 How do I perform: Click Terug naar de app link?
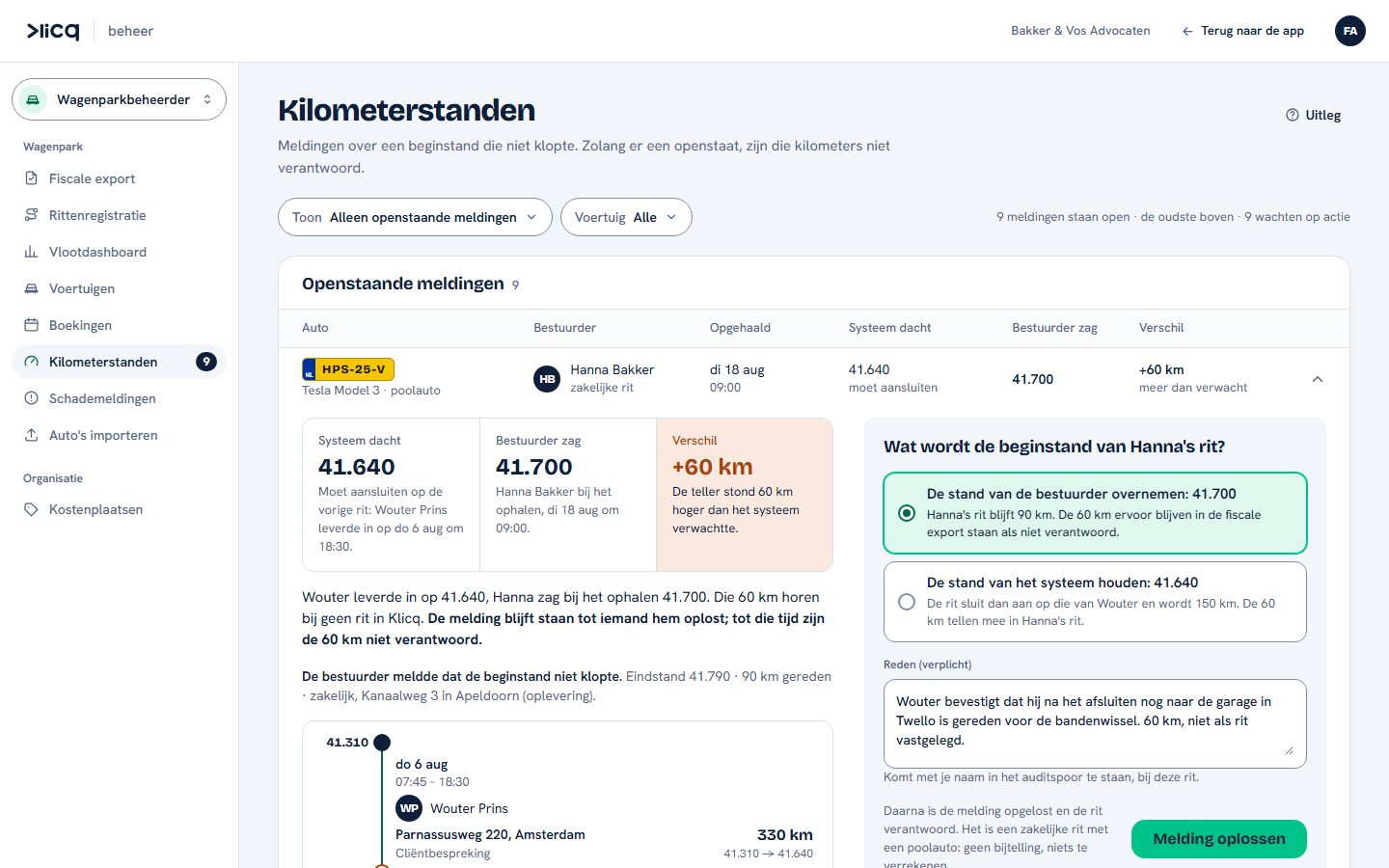(x=1242, y=31)
